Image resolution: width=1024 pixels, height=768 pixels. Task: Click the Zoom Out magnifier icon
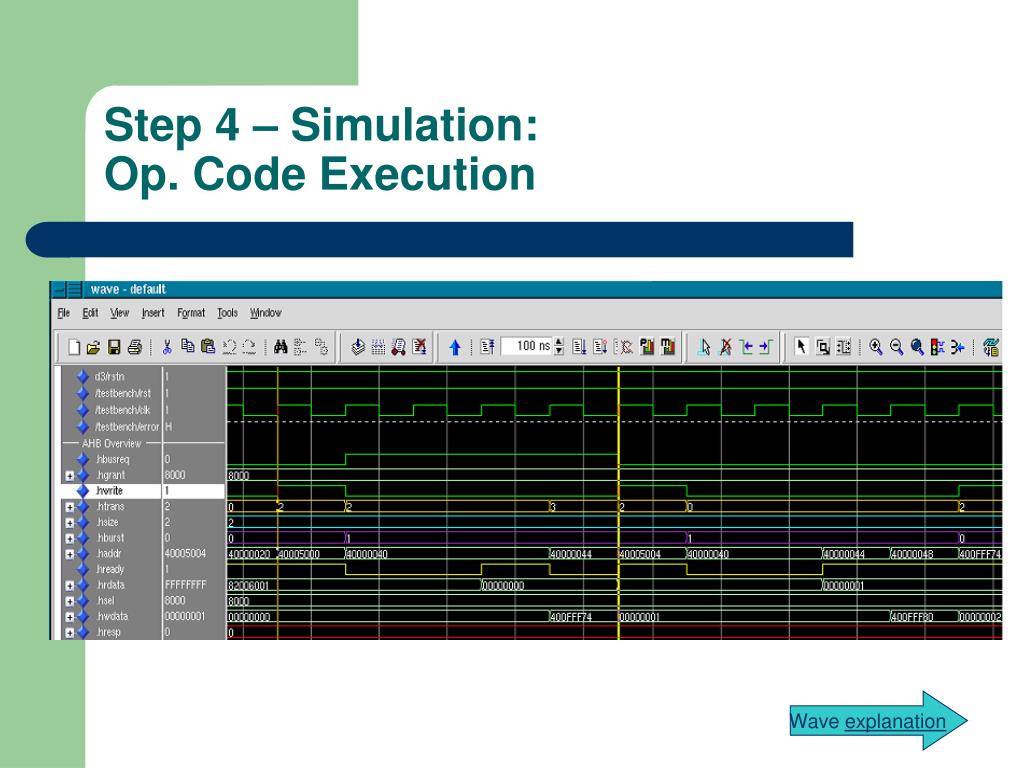click(x=897, y=347)
